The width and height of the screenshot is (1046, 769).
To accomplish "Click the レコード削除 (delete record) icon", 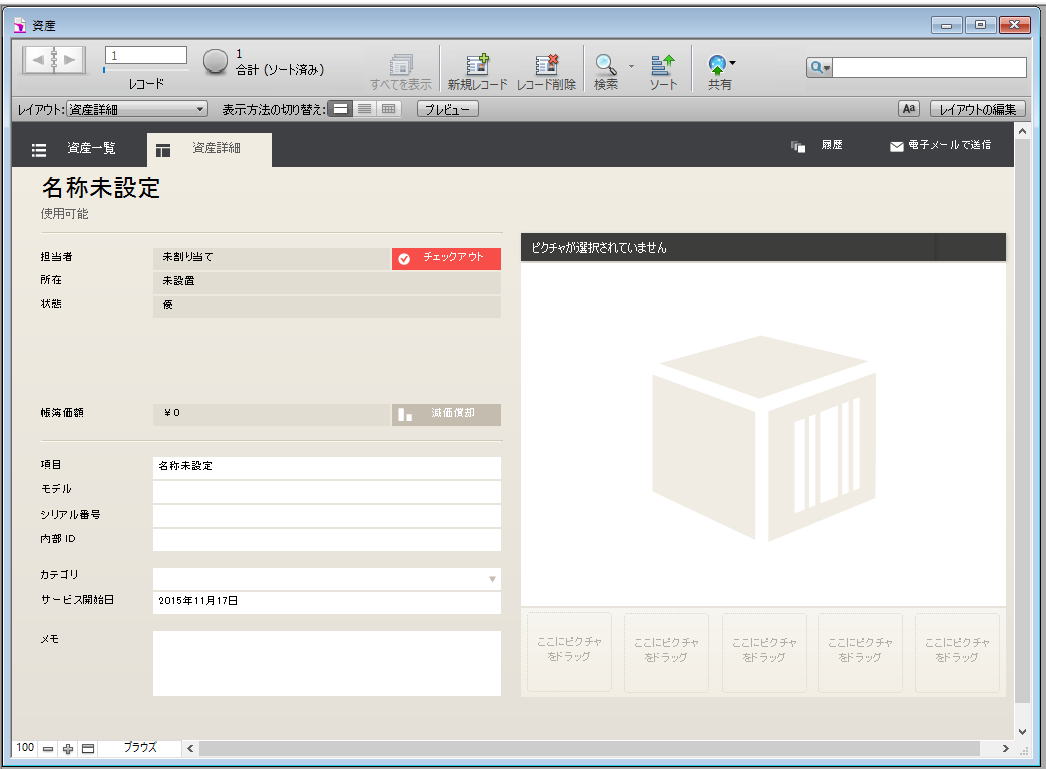I will click(546, 66).
